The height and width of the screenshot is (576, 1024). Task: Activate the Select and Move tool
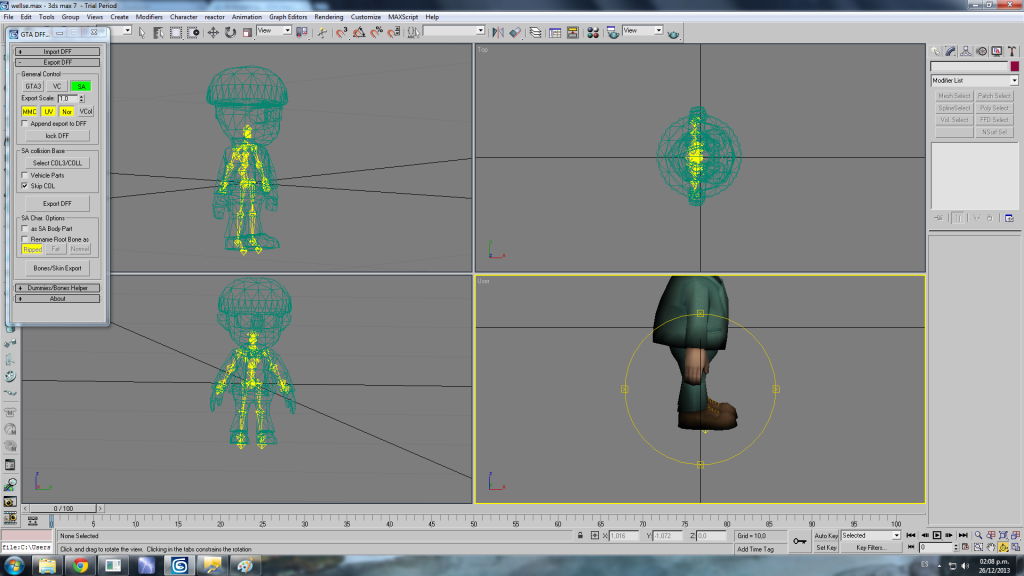click(x=213, y=32)
